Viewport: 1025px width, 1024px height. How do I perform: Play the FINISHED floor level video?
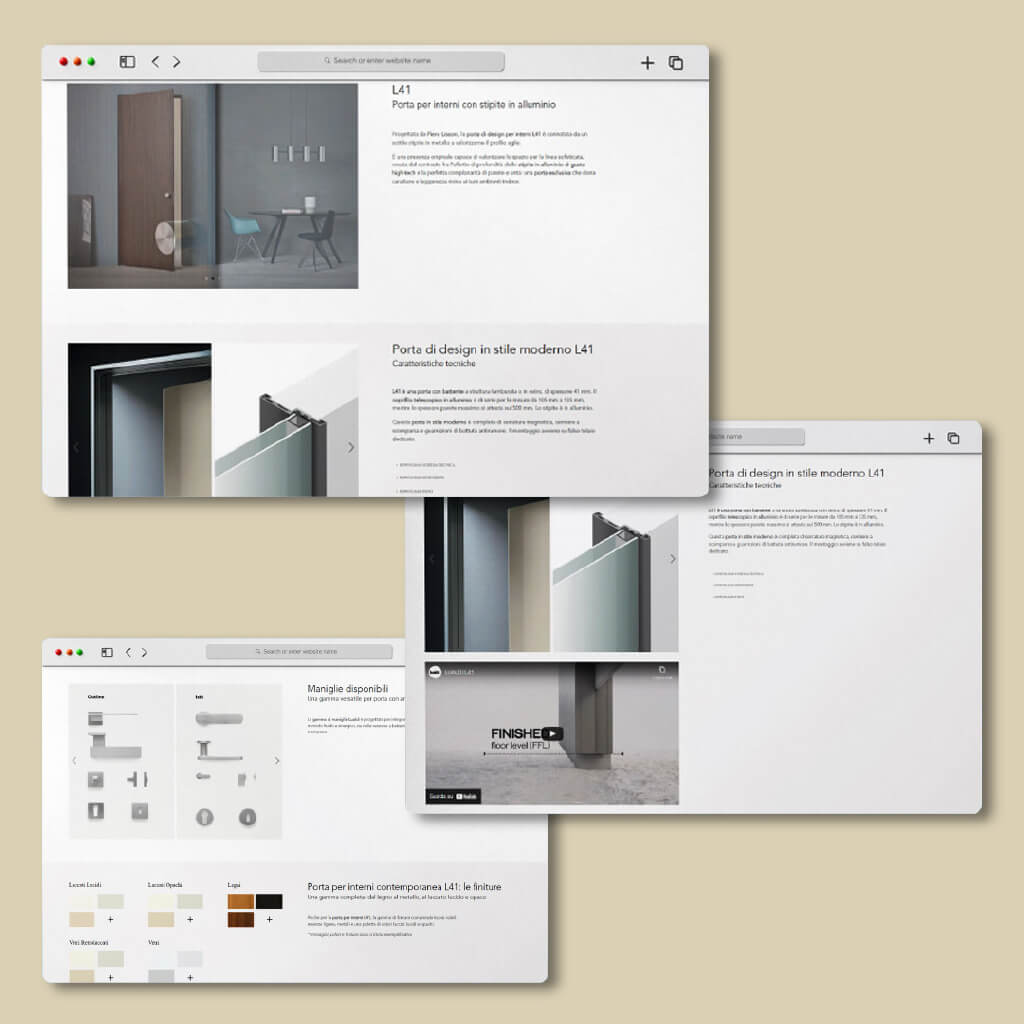click(551, 733)
